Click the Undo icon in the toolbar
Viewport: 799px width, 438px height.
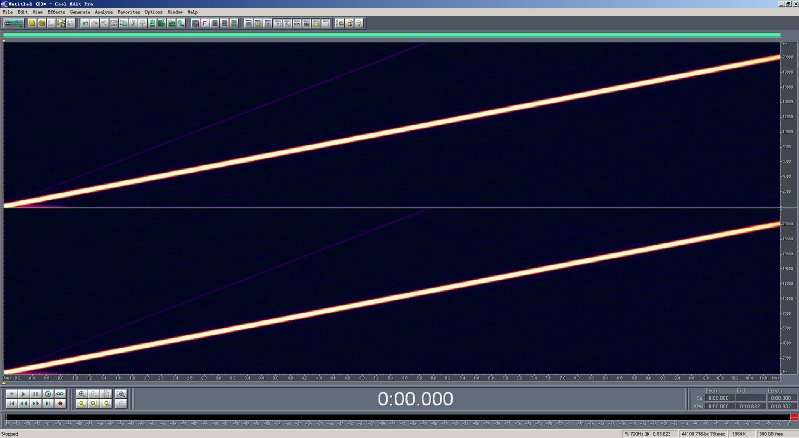(x=85, y=22)
